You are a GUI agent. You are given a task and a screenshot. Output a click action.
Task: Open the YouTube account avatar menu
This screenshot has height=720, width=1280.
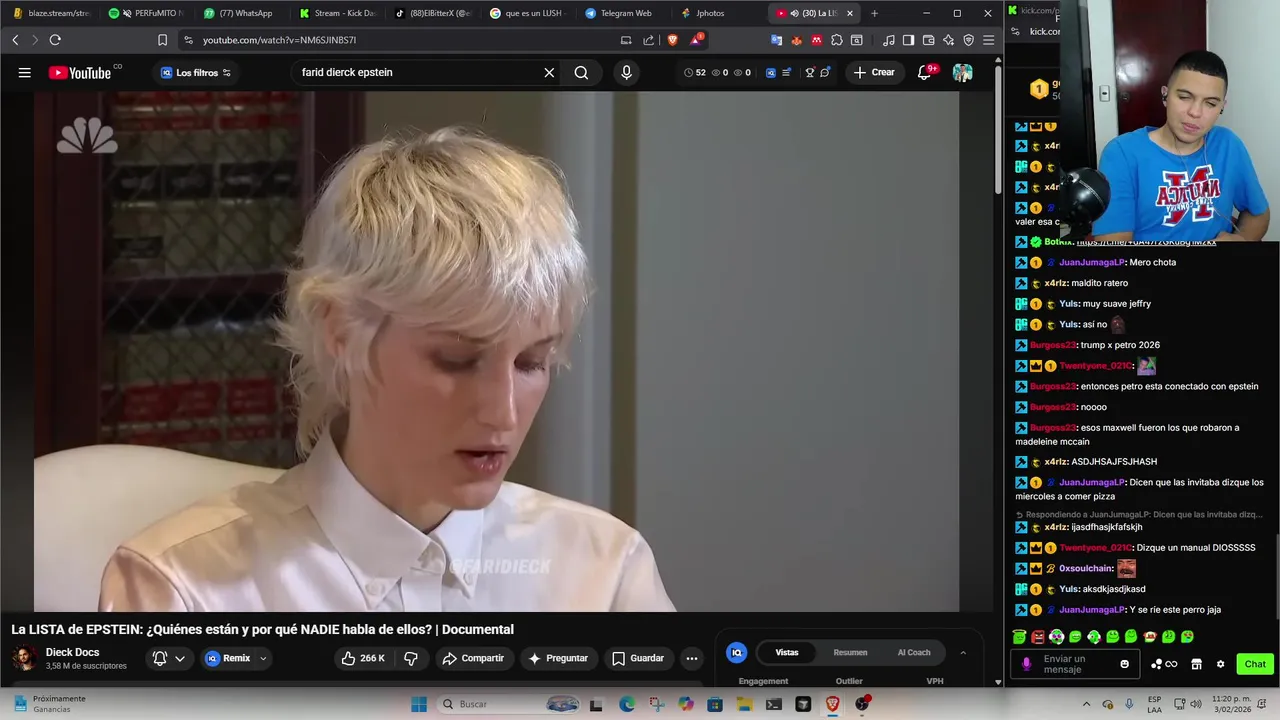tap(962, 72)
